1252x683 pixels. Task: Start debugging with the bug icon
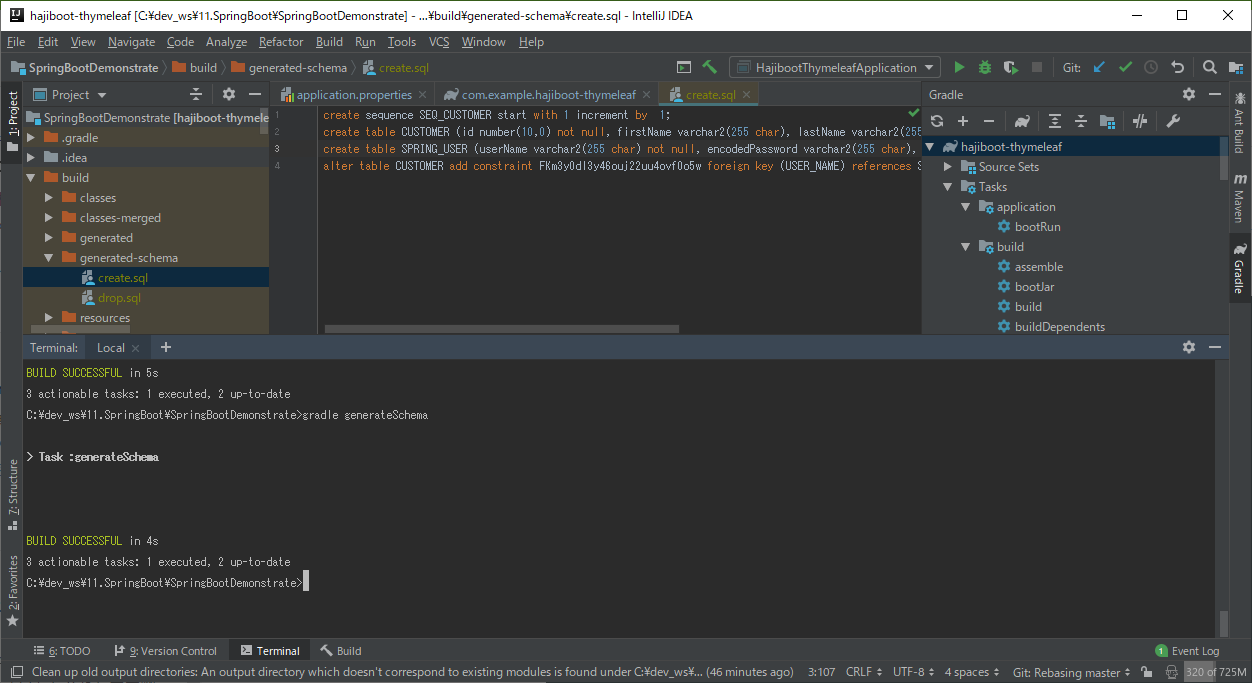point(985,67)
